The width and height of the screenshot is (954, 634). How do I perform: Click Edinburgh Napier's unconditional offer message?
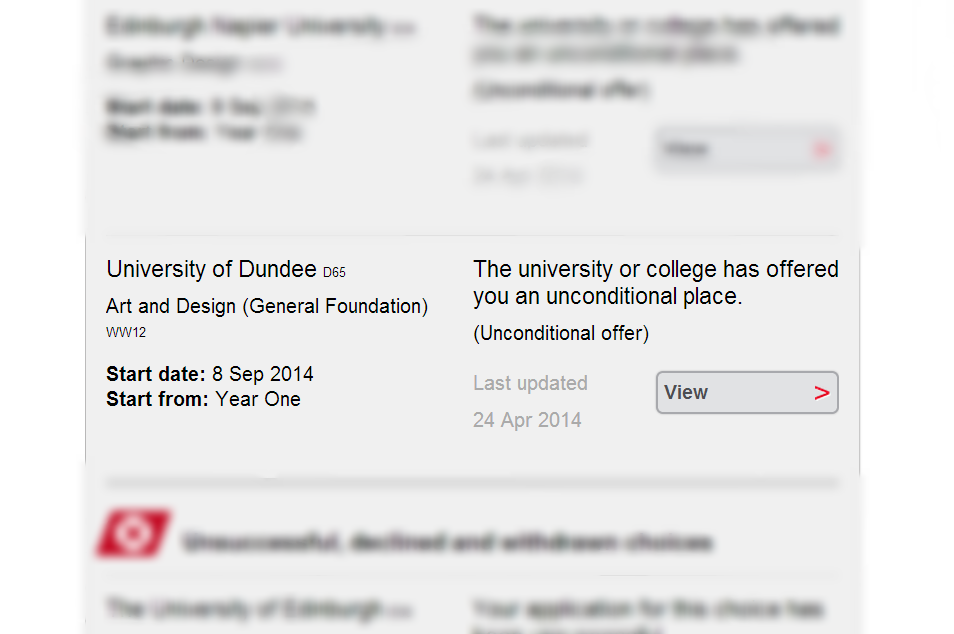(x=655, y=39)
